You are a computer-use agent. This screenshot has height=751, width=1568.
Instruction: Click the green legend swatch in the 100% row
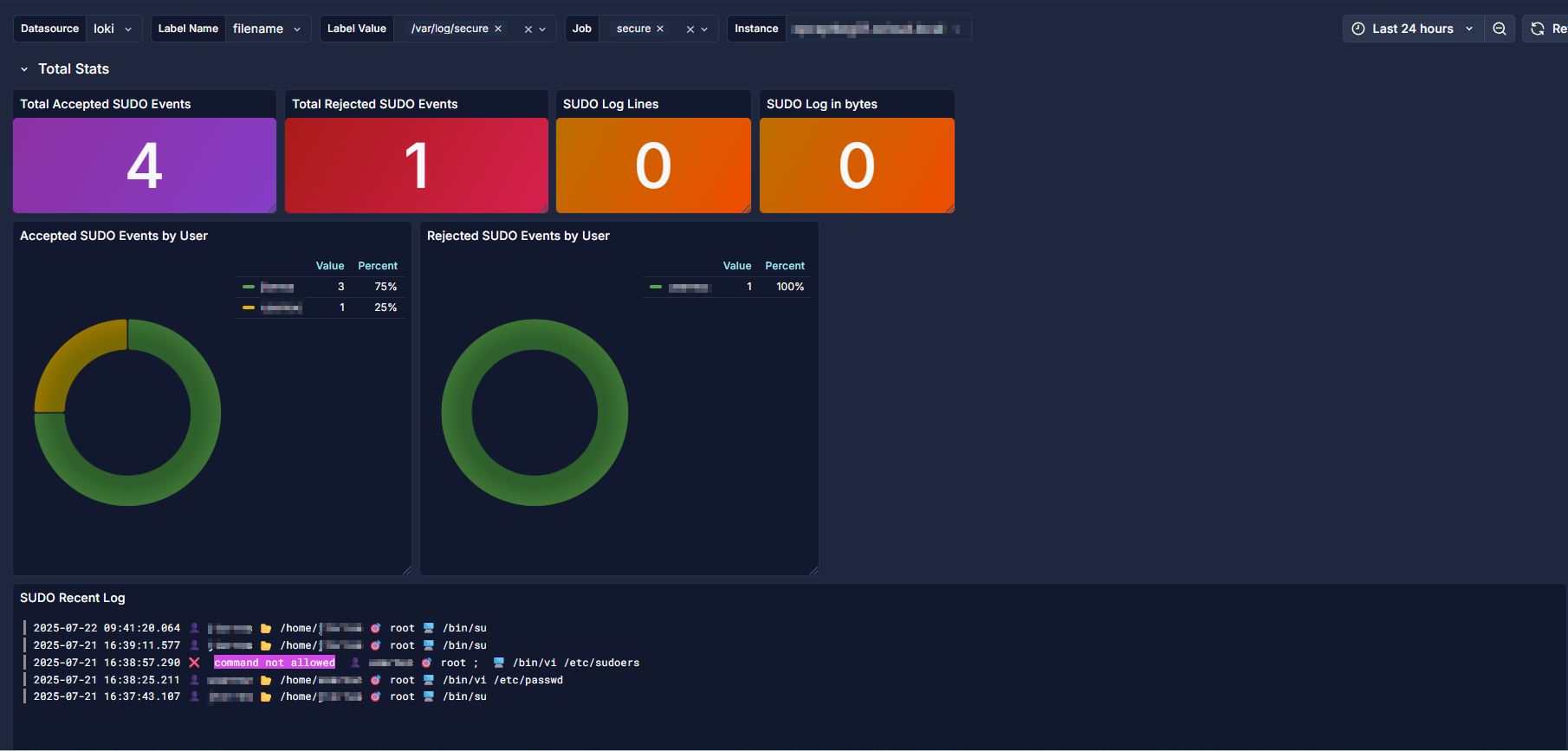pyautogui.click(x=656, y=287)
